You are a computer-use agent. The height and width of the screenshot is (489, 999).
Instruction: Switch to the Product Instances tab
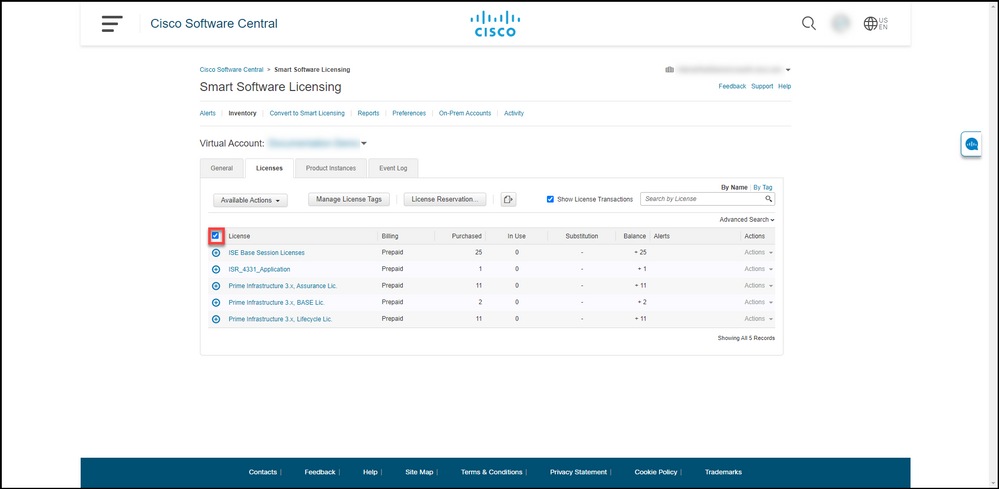[331, 169]
